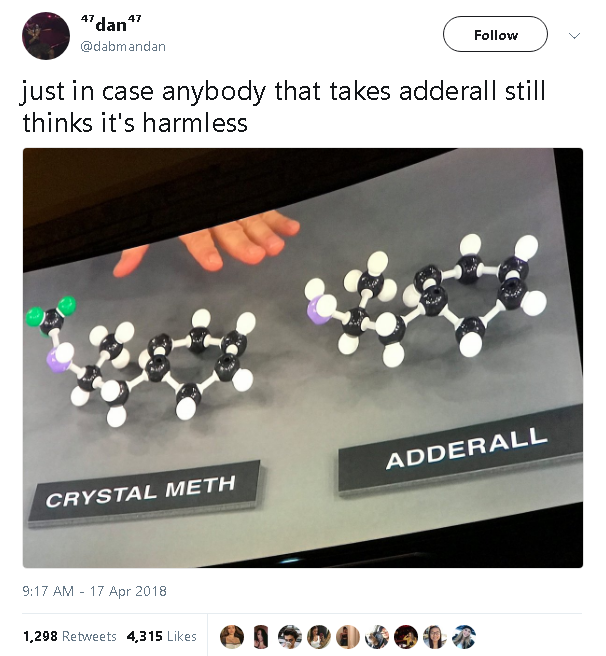Open the third liker's avatar
This screenshot has height=656, width=606.
click(x=290, y=637)
